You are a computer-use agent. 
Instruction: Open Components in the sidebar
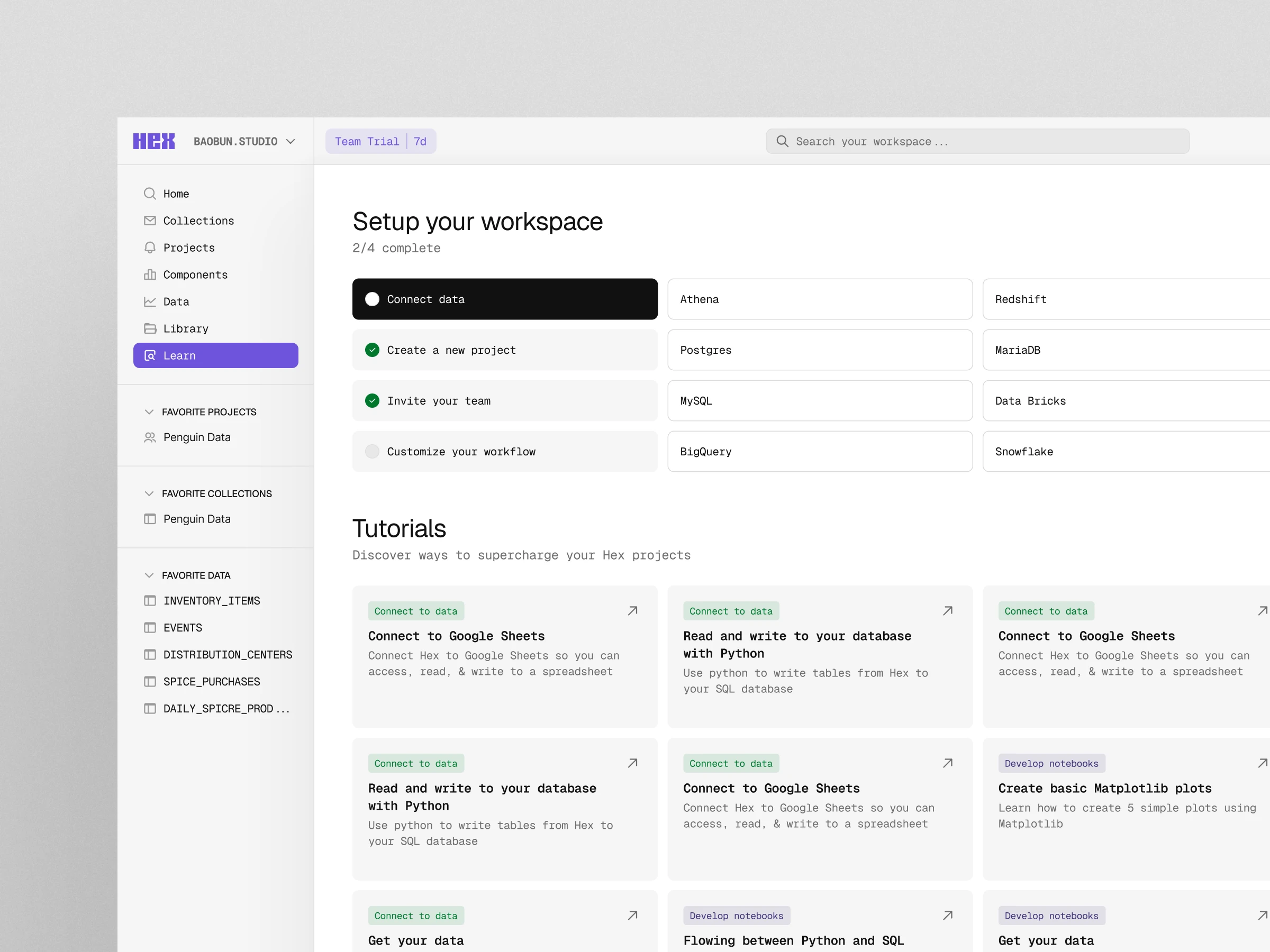pos(216,274)
